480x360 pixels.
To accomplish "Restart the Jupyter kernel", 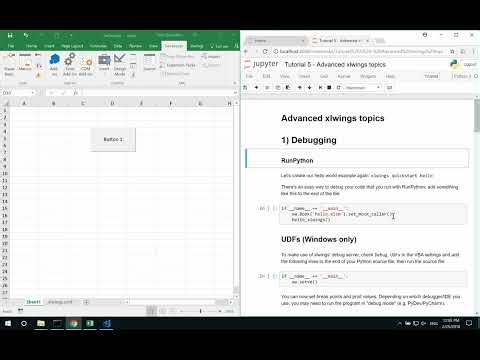I will [338, 87].
